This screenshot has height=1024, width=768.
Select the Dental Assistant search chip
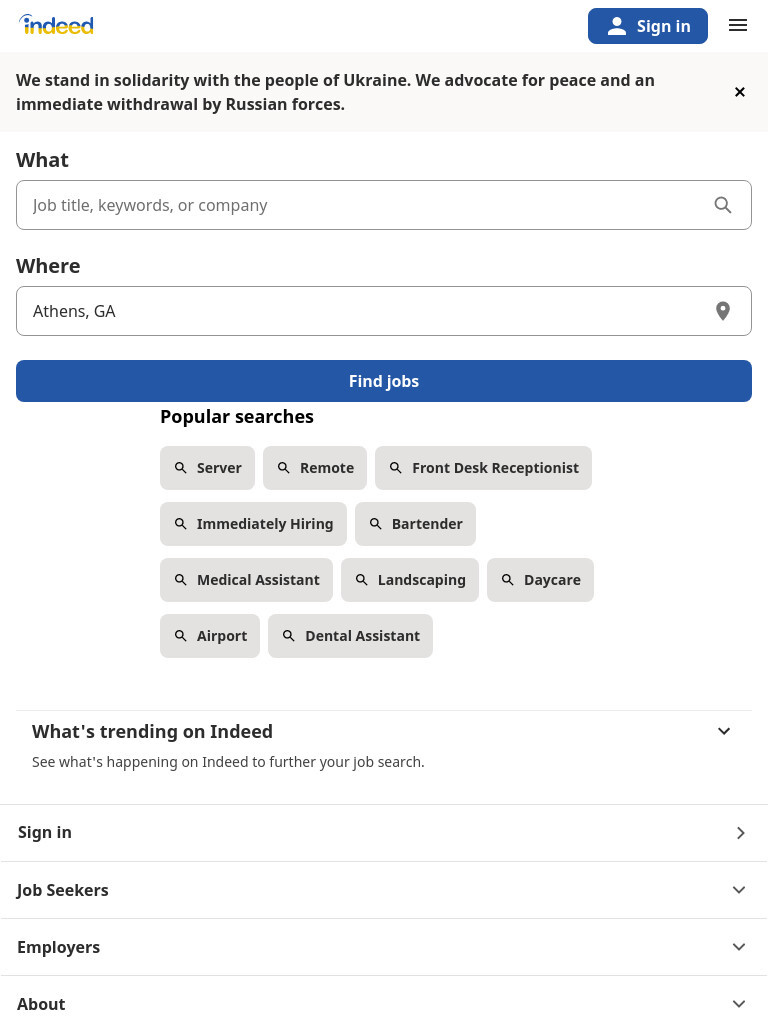[x=351, y=635]
